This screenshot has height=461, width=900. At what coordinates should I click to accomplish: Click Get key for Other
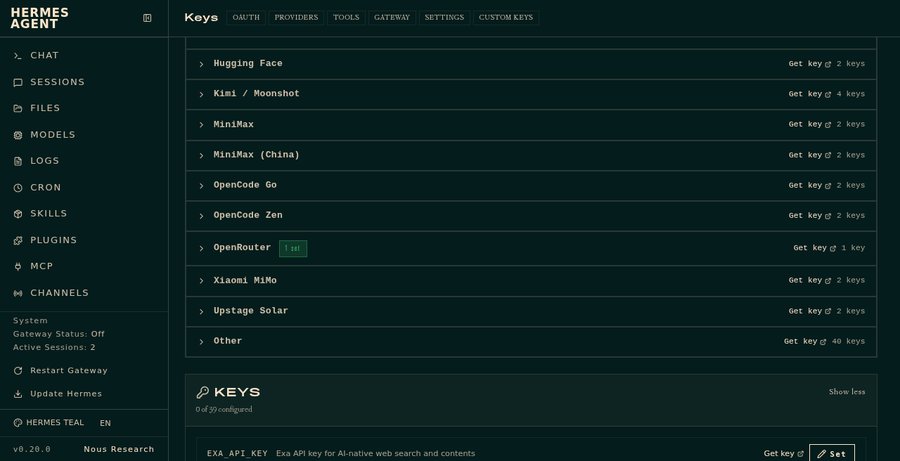[x=805, y=342]
